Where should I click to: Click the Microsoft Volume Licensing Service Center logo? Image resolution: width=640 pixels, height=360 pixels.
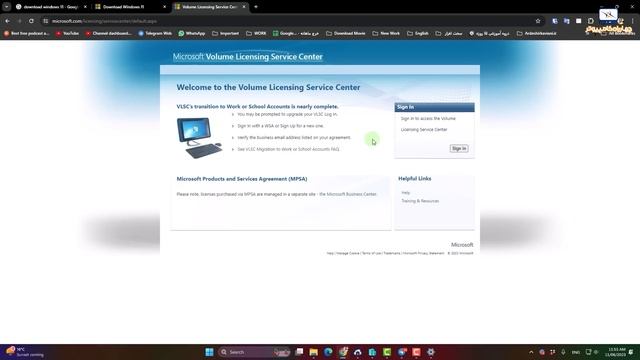coord(248,57)
